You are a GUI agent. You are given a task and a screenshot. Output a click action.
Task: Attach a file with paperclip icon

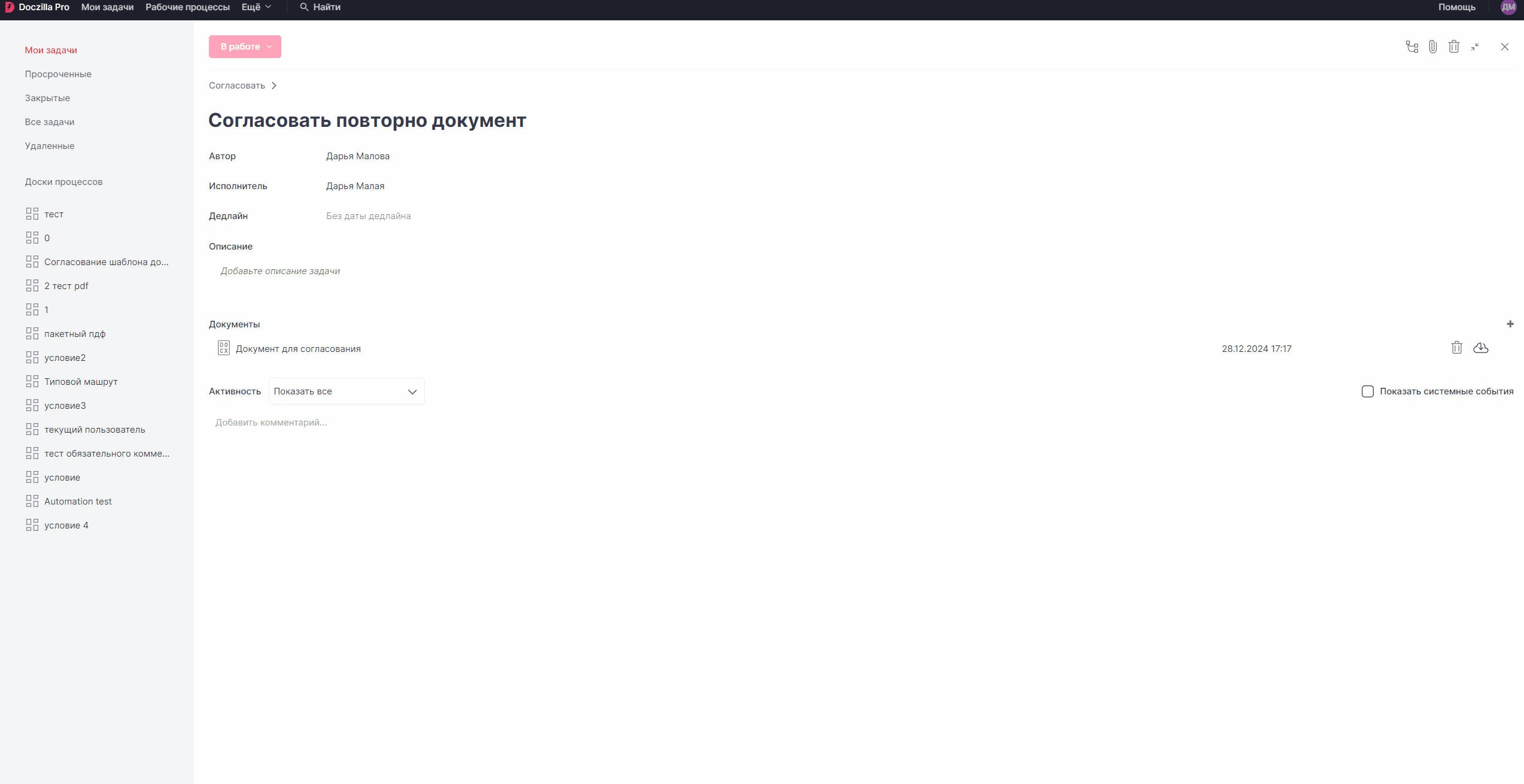1433,47
